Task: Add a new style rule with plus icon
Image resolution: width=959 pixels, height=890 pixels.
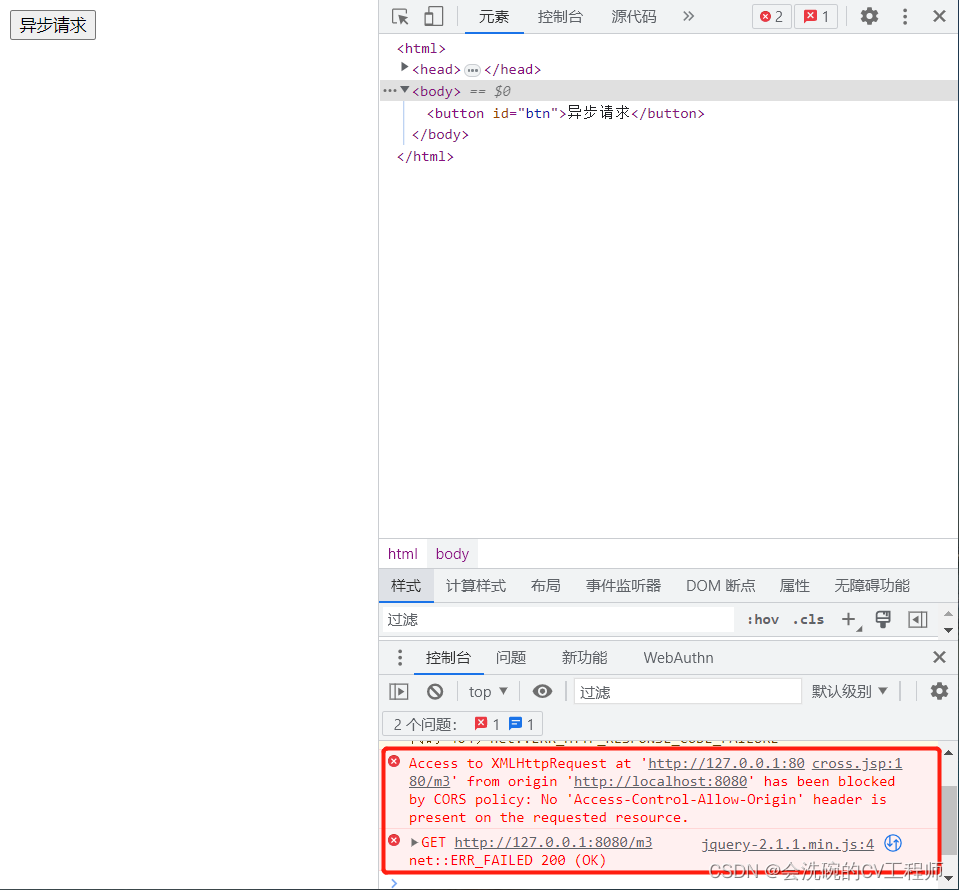Action: pyautogui.click(x=849, y=620)
